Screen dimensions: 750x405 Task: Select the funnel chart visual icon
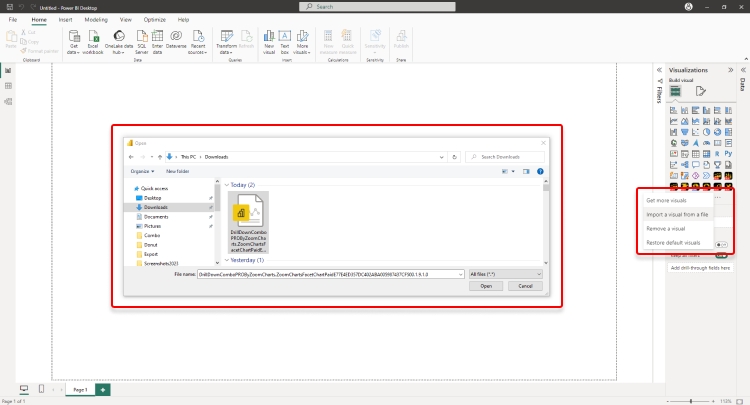[x=684, y=132]
